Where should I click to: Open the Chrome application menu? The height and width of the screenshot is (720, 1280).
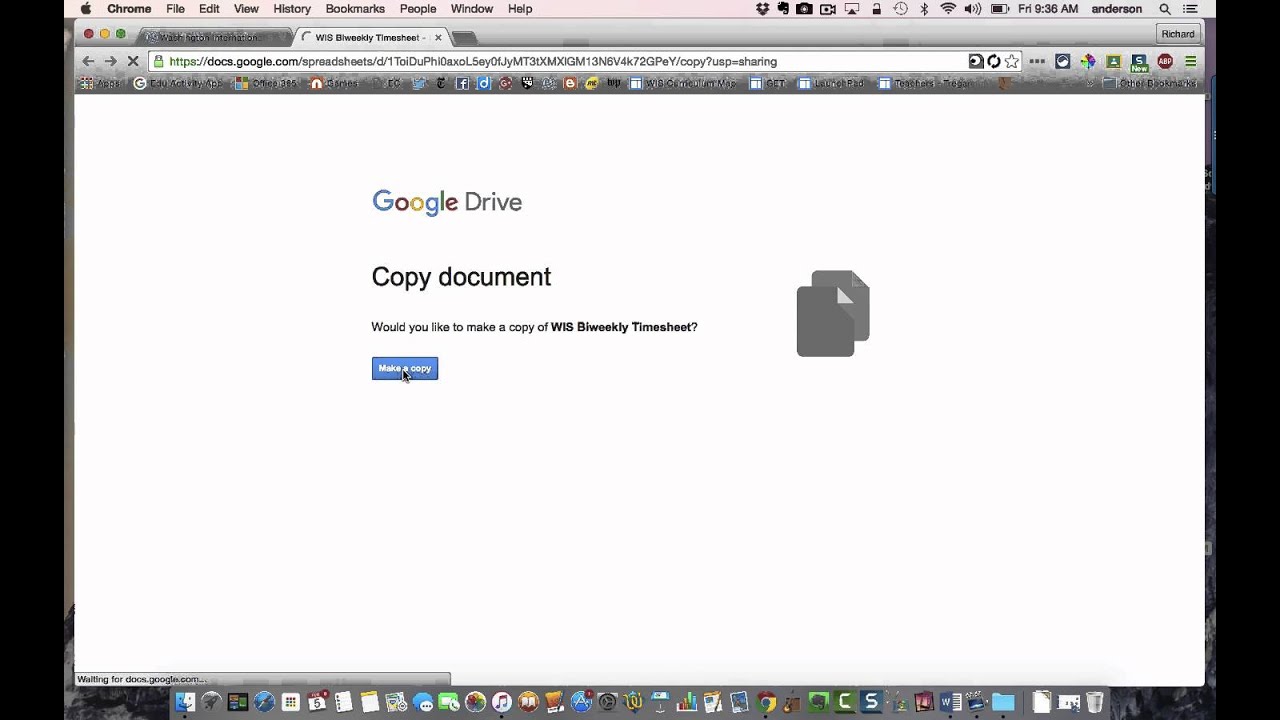click(129, 9)
